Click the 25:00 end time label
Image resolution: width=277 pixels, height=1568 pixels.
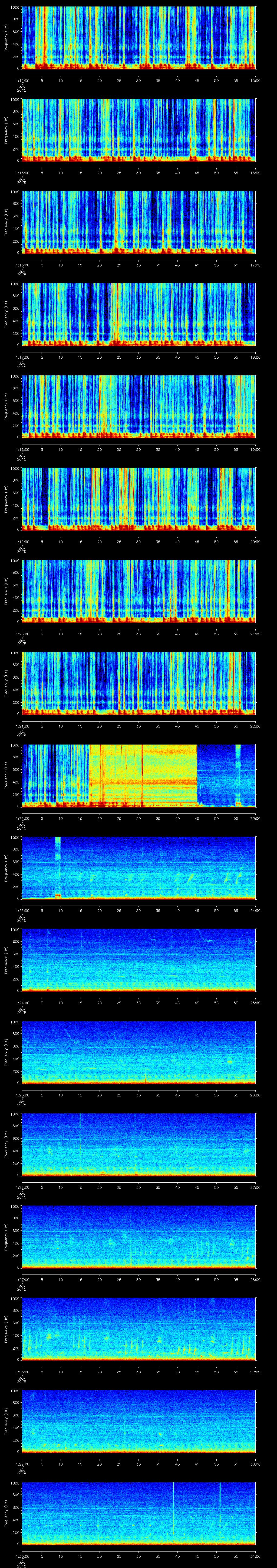click(256, 1003)
